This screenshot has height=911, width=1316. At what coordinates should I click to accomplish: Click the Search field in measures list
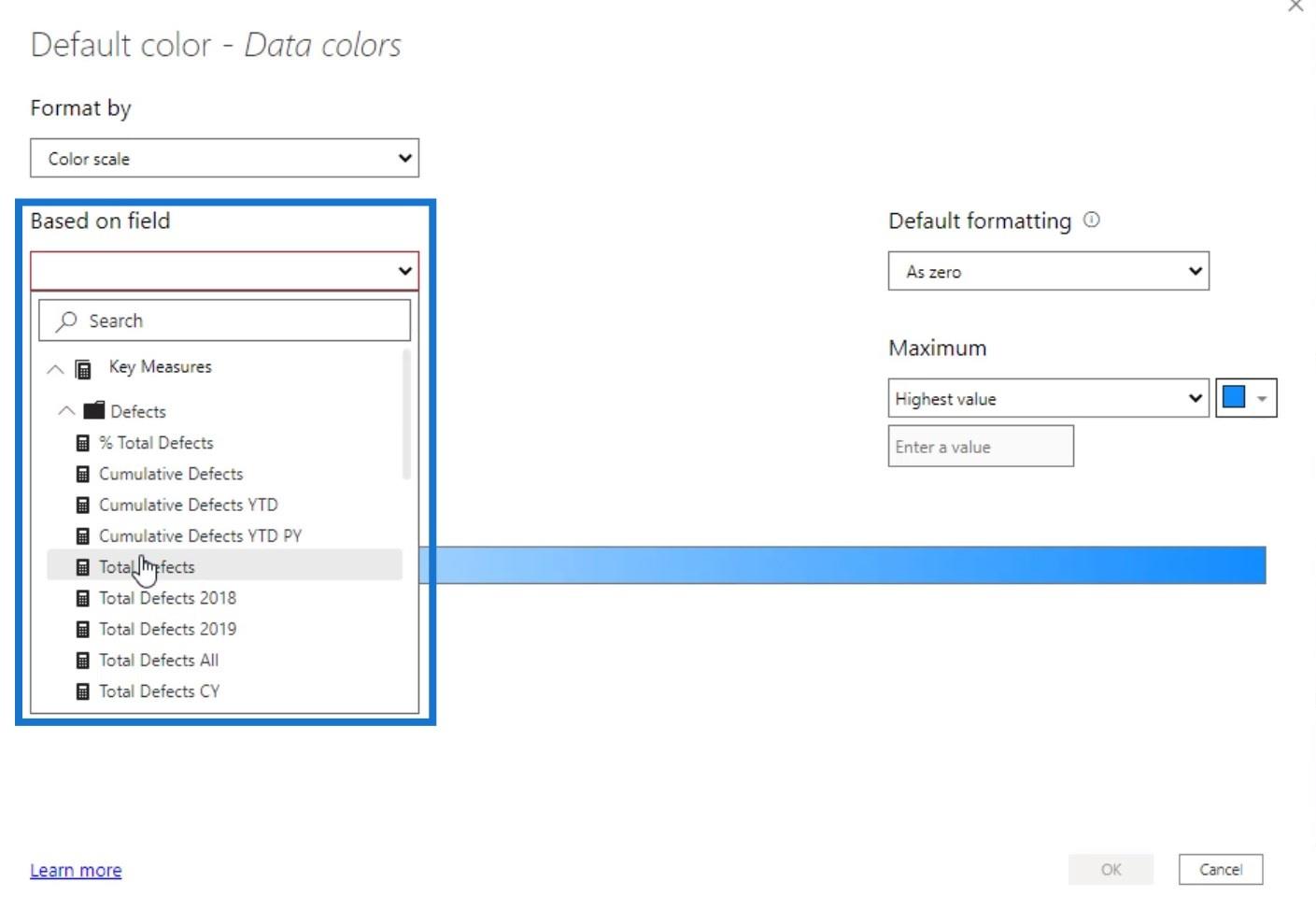[224, 320]
